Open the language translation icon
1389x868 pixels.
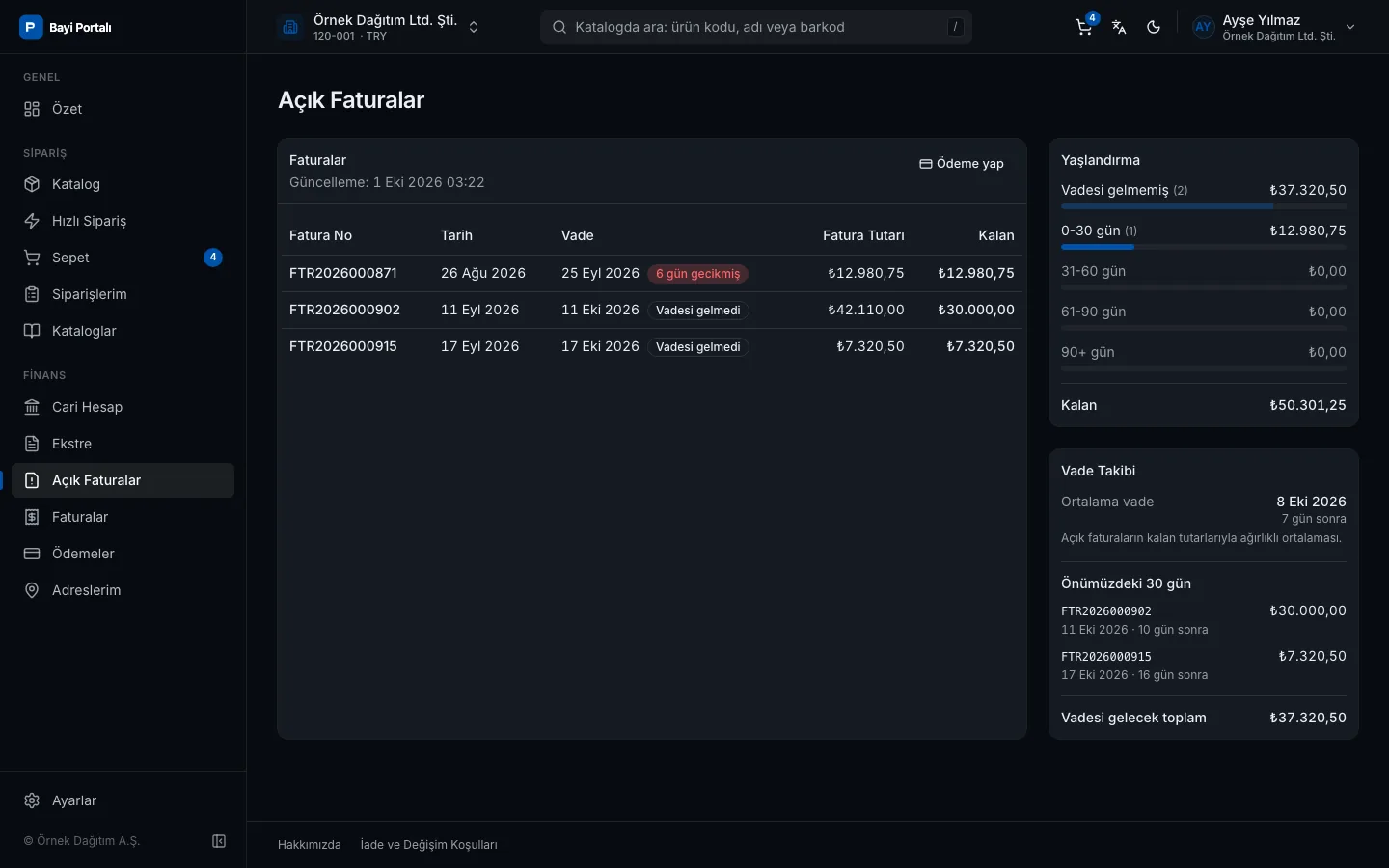click(x=1119, y=27)
